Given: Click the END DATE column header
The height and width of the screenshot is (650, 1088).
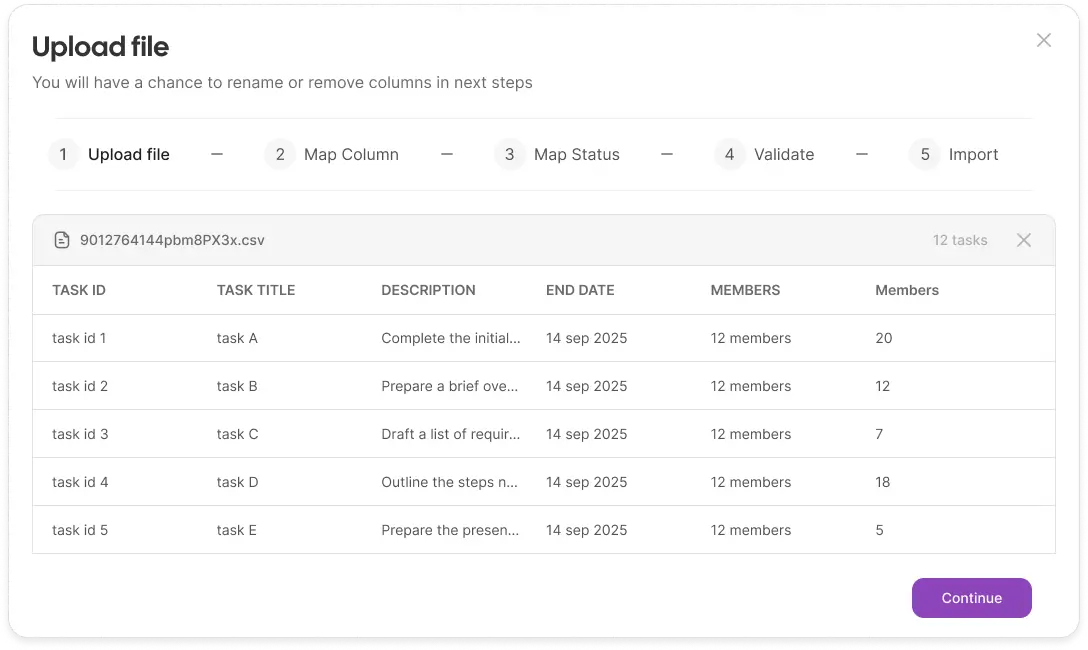Looking at the screenshot, I should click(x=580, y=290).
